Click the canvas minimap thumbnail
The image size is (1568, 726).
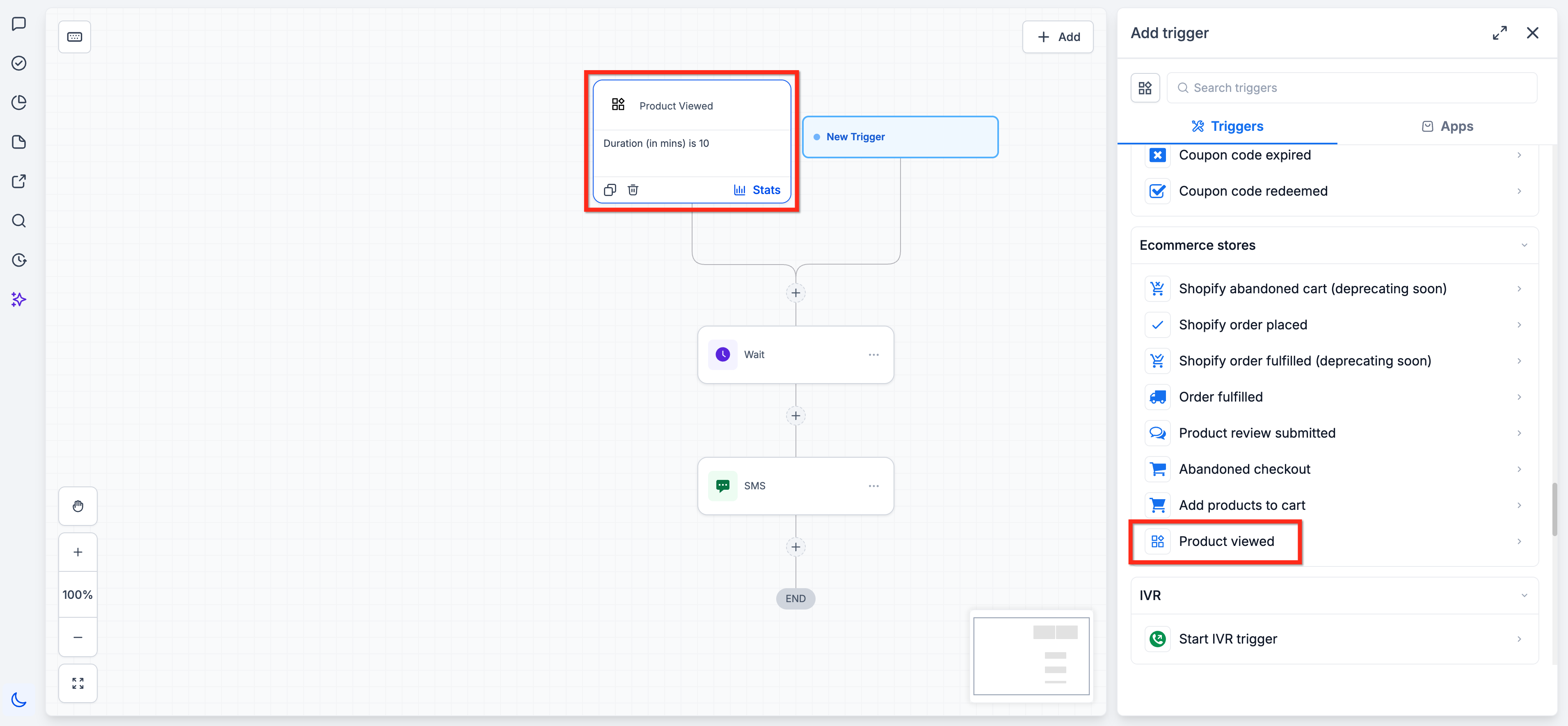1031,656
